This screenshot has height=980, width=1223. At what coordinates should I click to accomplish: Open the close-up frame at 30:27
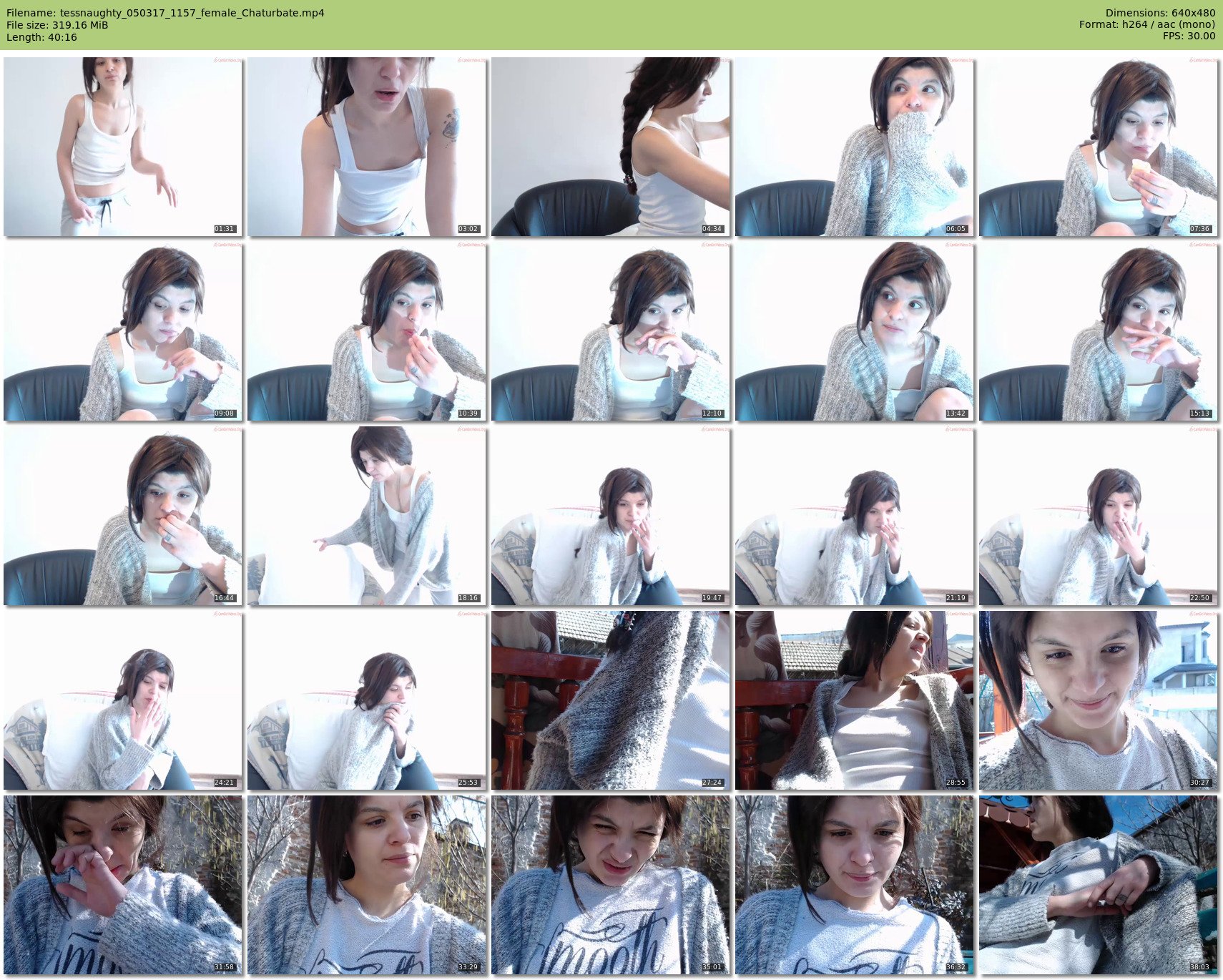point(1099,700)
